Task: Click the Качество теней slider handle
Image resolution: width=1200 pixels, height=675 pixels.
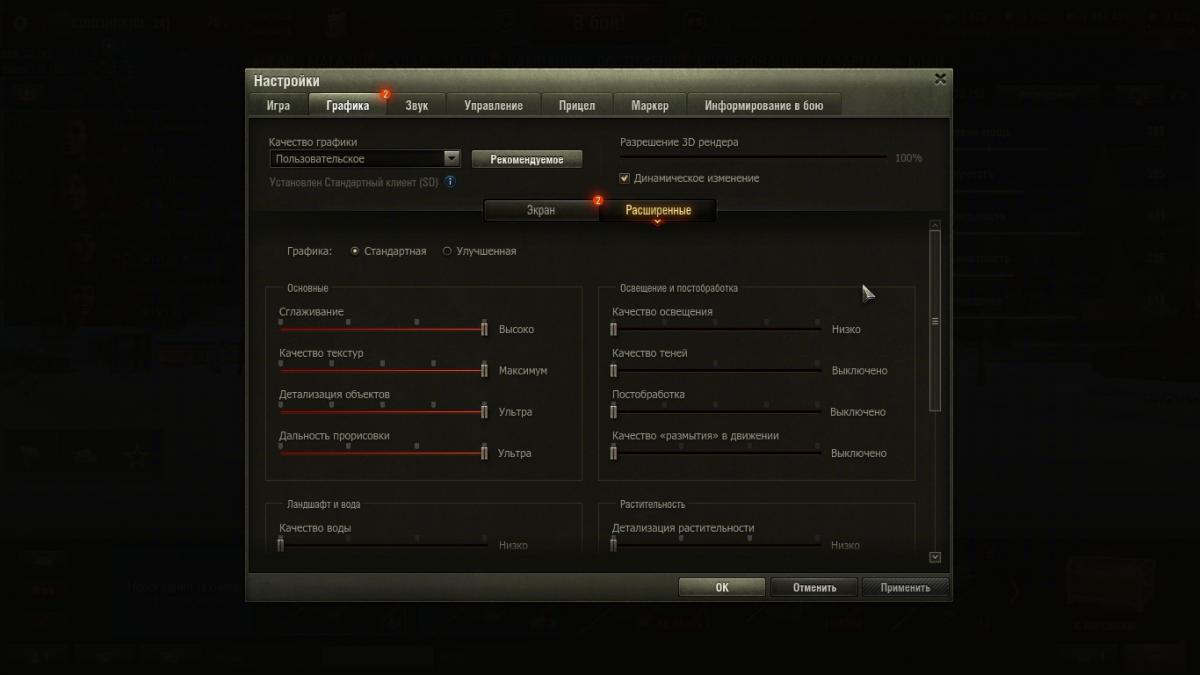Action: coord(614,370)
